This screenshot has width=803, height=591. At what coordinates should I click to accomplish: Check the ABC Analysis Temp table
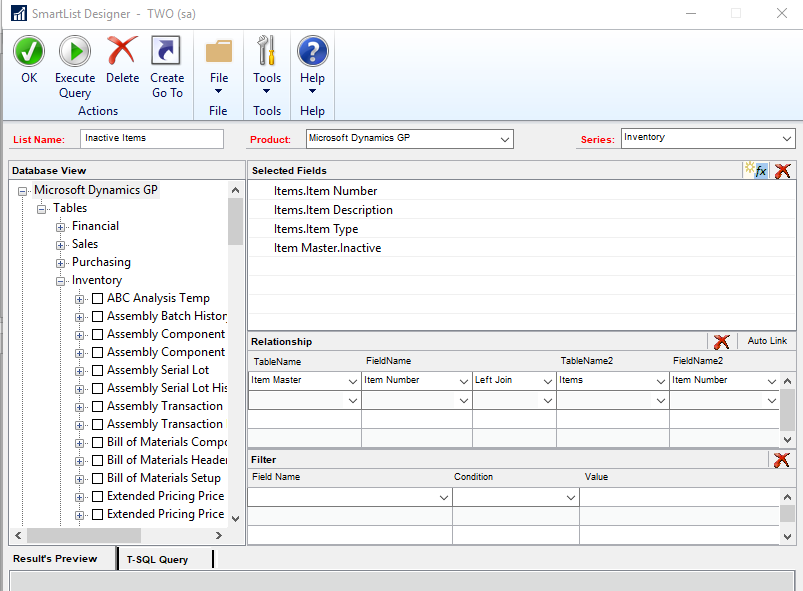pyautogui.click(x=97, y=299)
